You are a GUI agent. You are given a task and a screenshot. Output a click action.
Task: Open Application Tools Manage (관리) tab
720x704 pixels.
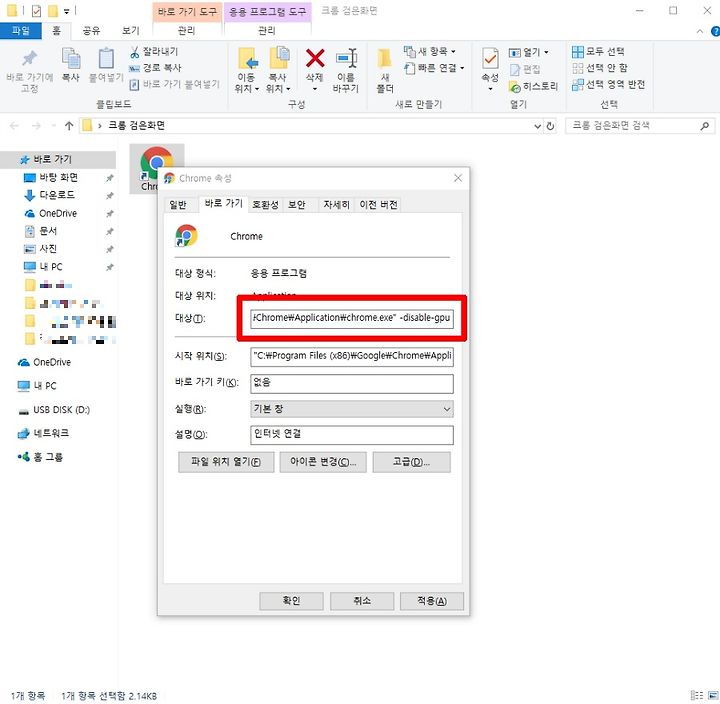click(x=267, y=31)
